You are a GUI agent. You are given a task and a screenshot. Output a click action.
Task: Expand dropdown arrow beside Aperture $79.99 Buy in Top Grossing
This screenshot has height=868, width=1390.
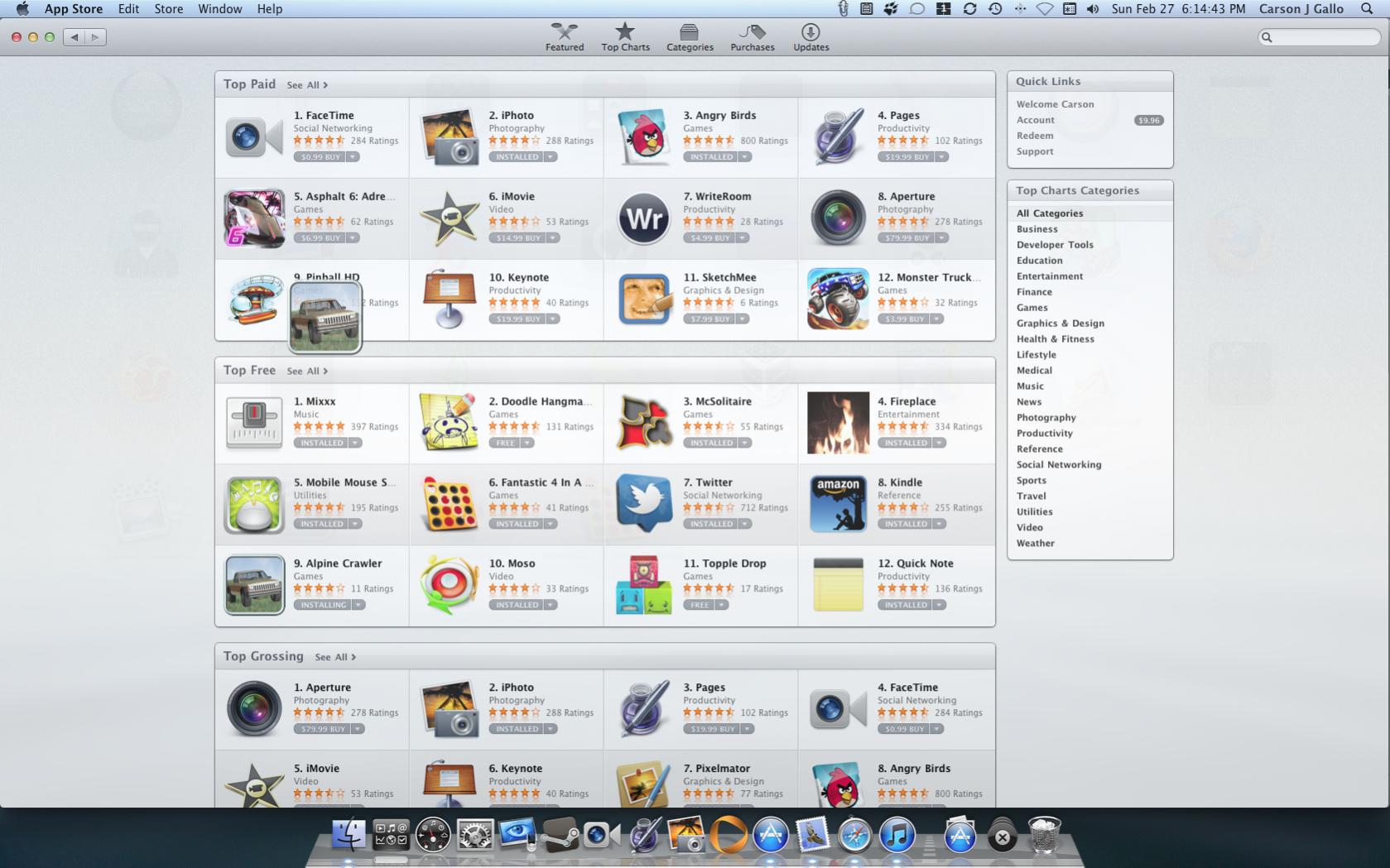pyautogui.click(x=358, y=730)
